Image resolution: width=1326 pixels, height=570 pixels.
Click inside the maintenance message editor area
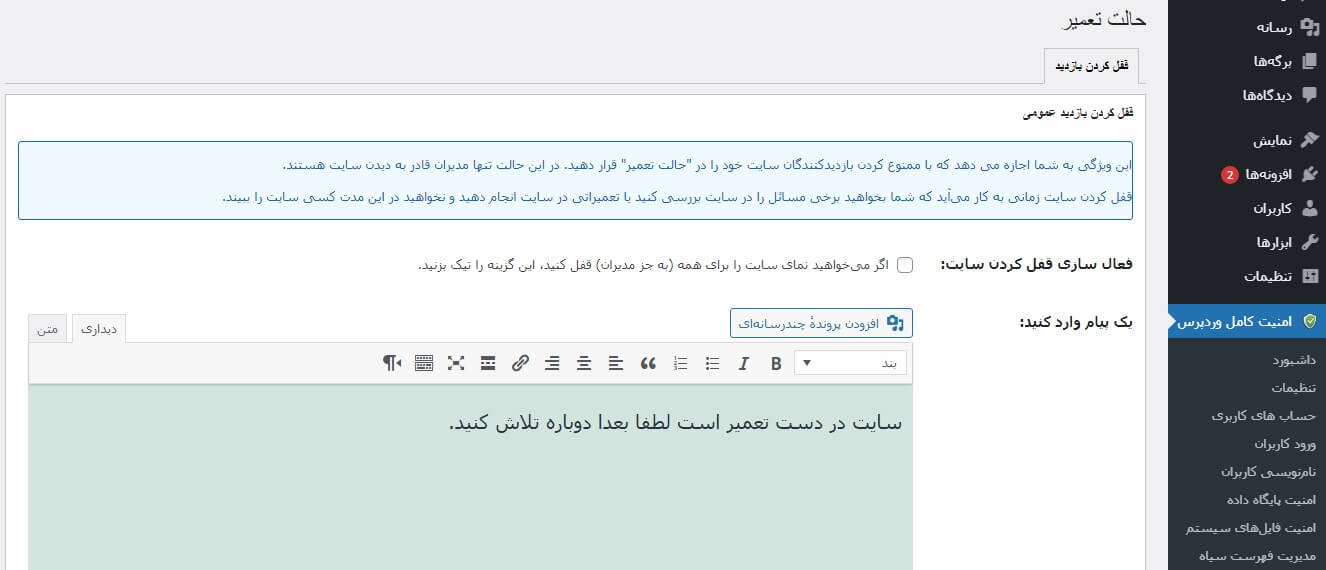click(x=471, y=477)
